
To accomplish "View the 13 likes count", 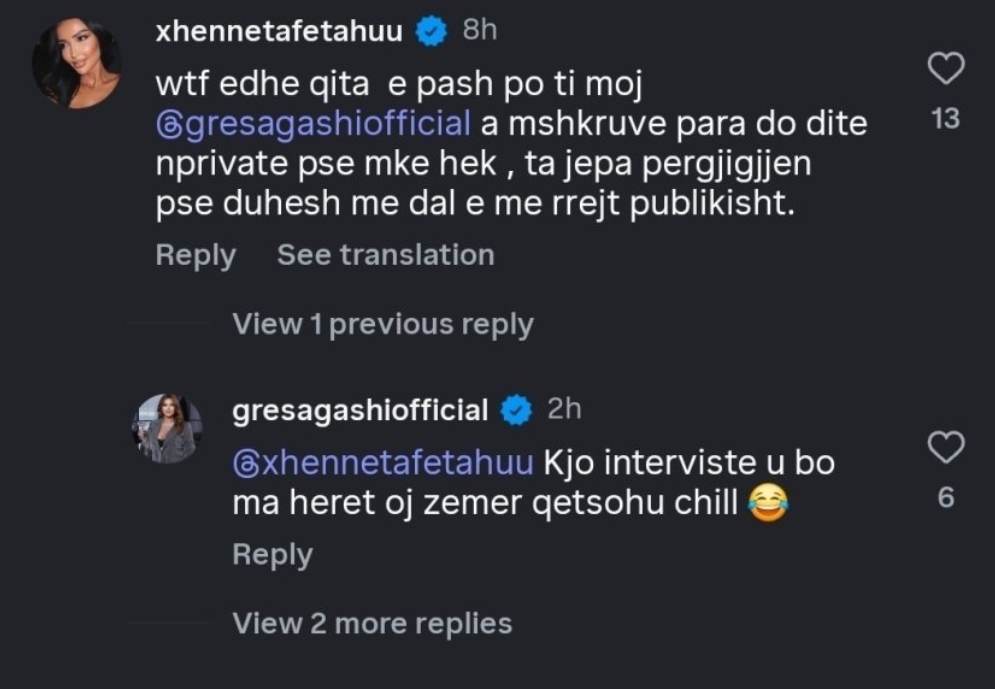I will (945, 119).
